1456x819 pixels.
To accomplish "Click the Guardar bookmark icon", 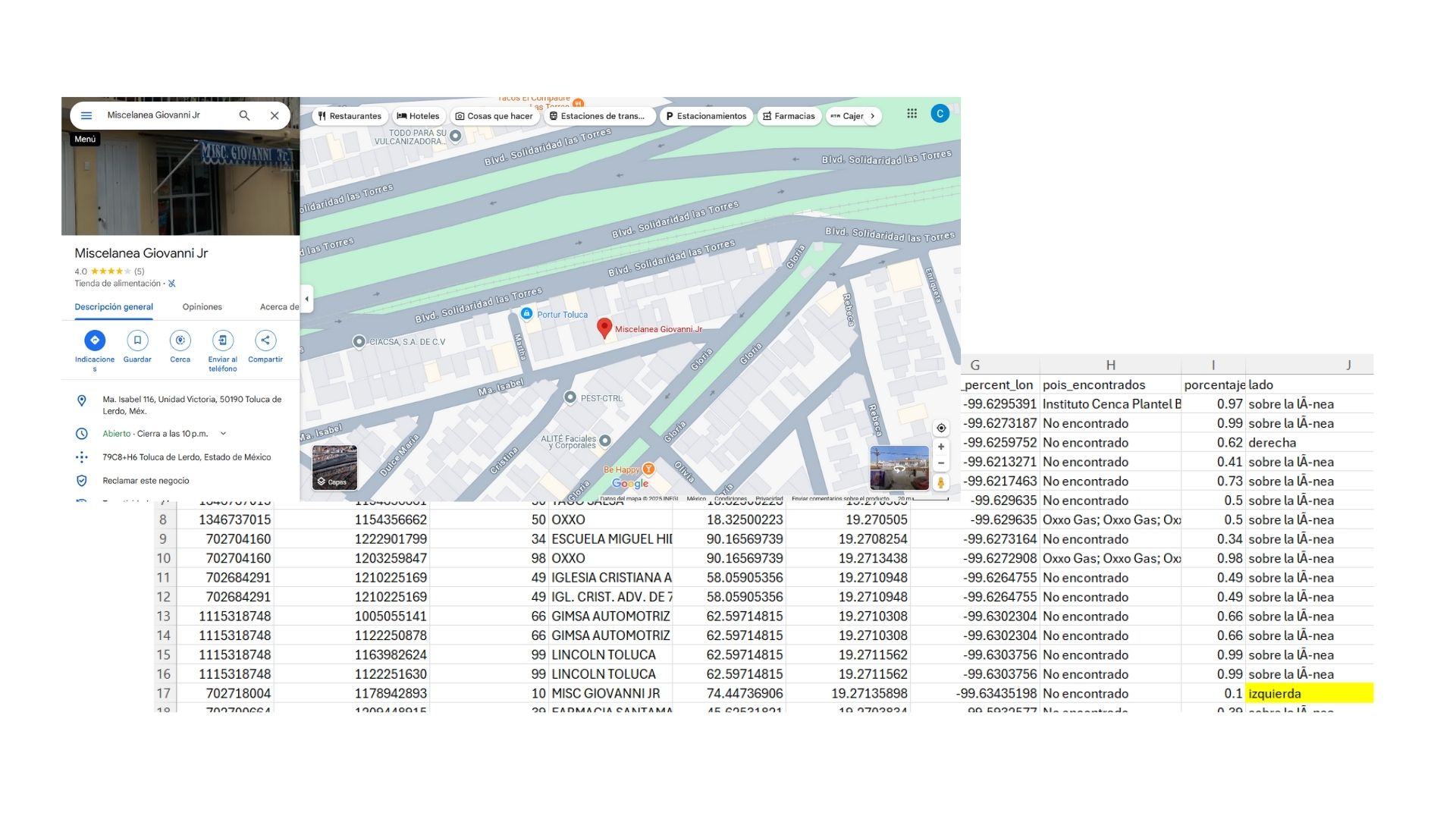I will (x=137, y=340).
